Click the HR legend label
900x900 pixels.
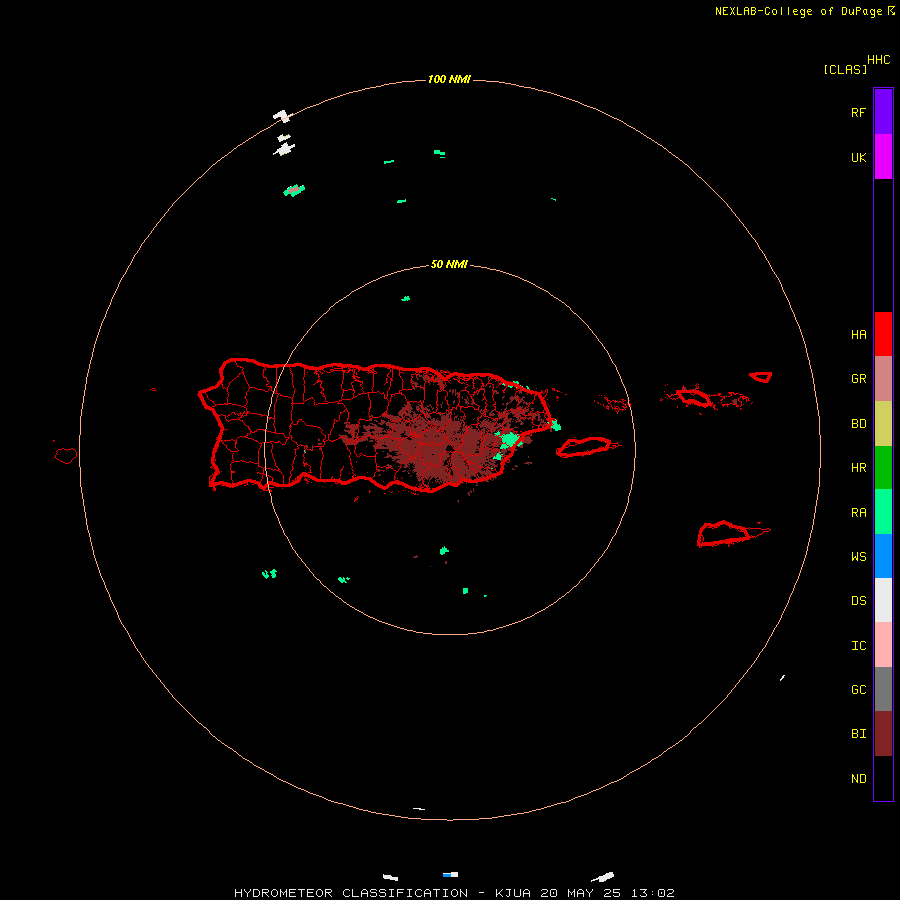point(858,468)
